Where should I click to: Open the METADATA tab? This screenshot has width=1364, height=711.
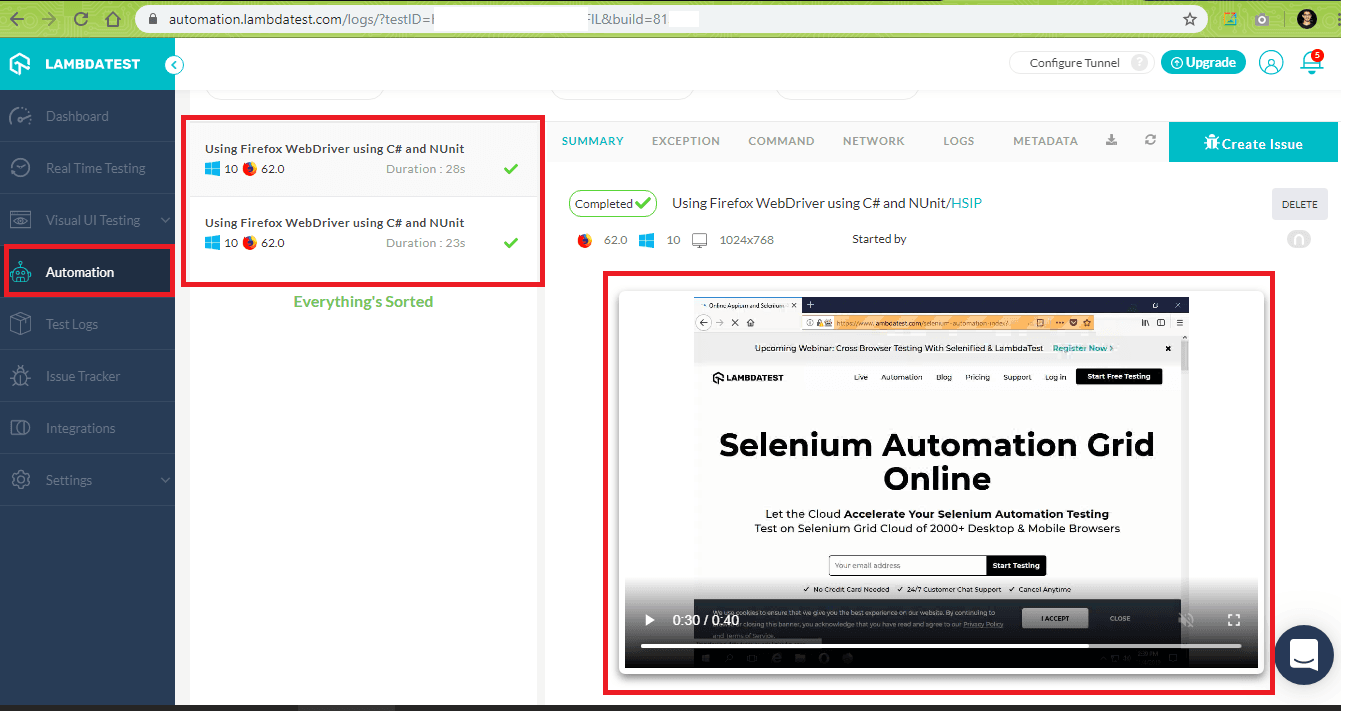[1045, 141]
